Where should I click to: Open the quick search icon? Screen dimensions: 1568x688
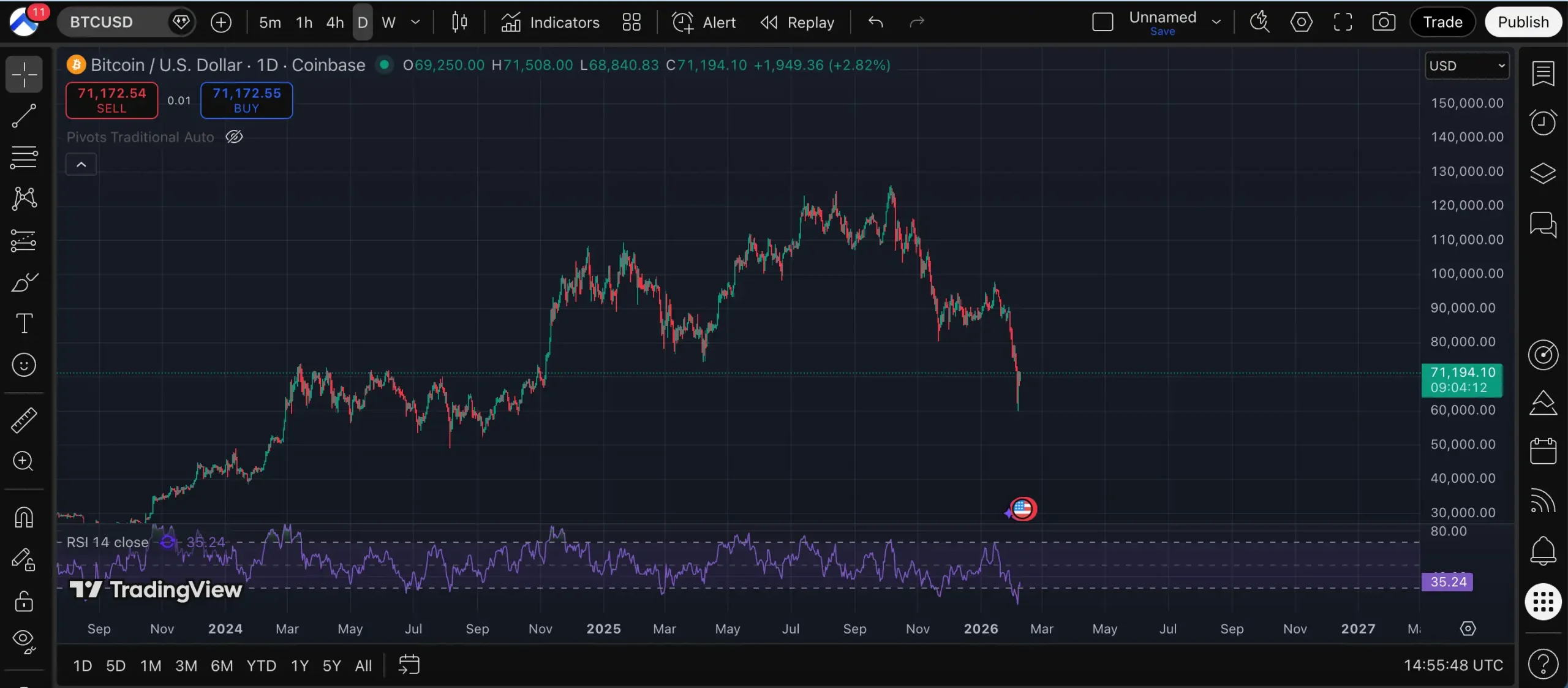click(x=1260, y=23)
